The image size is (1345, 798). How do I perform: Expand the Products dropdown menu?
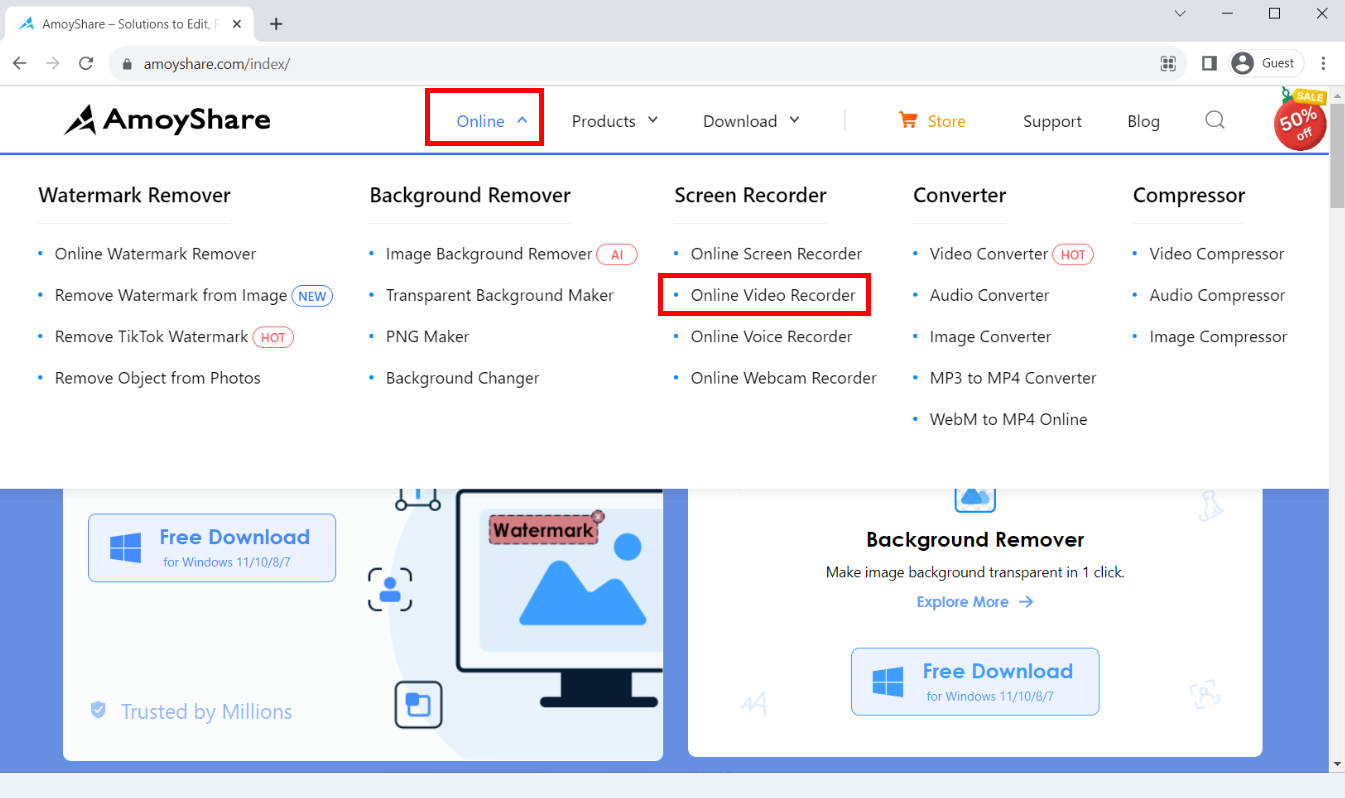615,121
